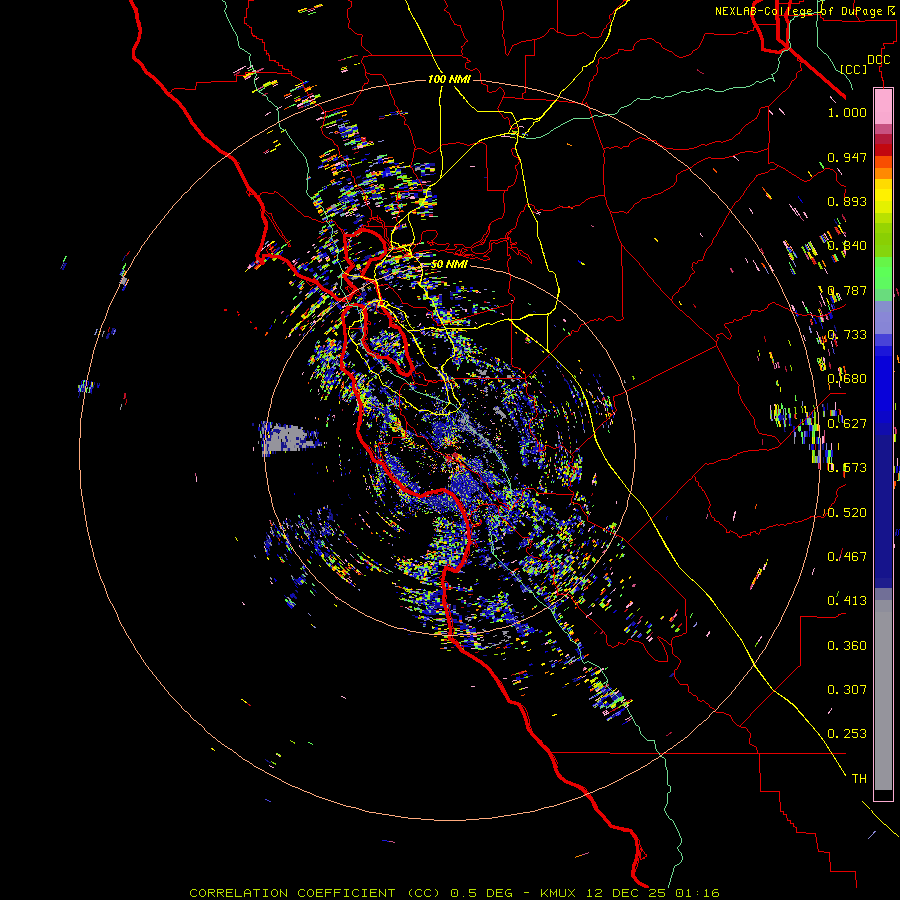Select the 0.787 legend value

tap(847, 290)
